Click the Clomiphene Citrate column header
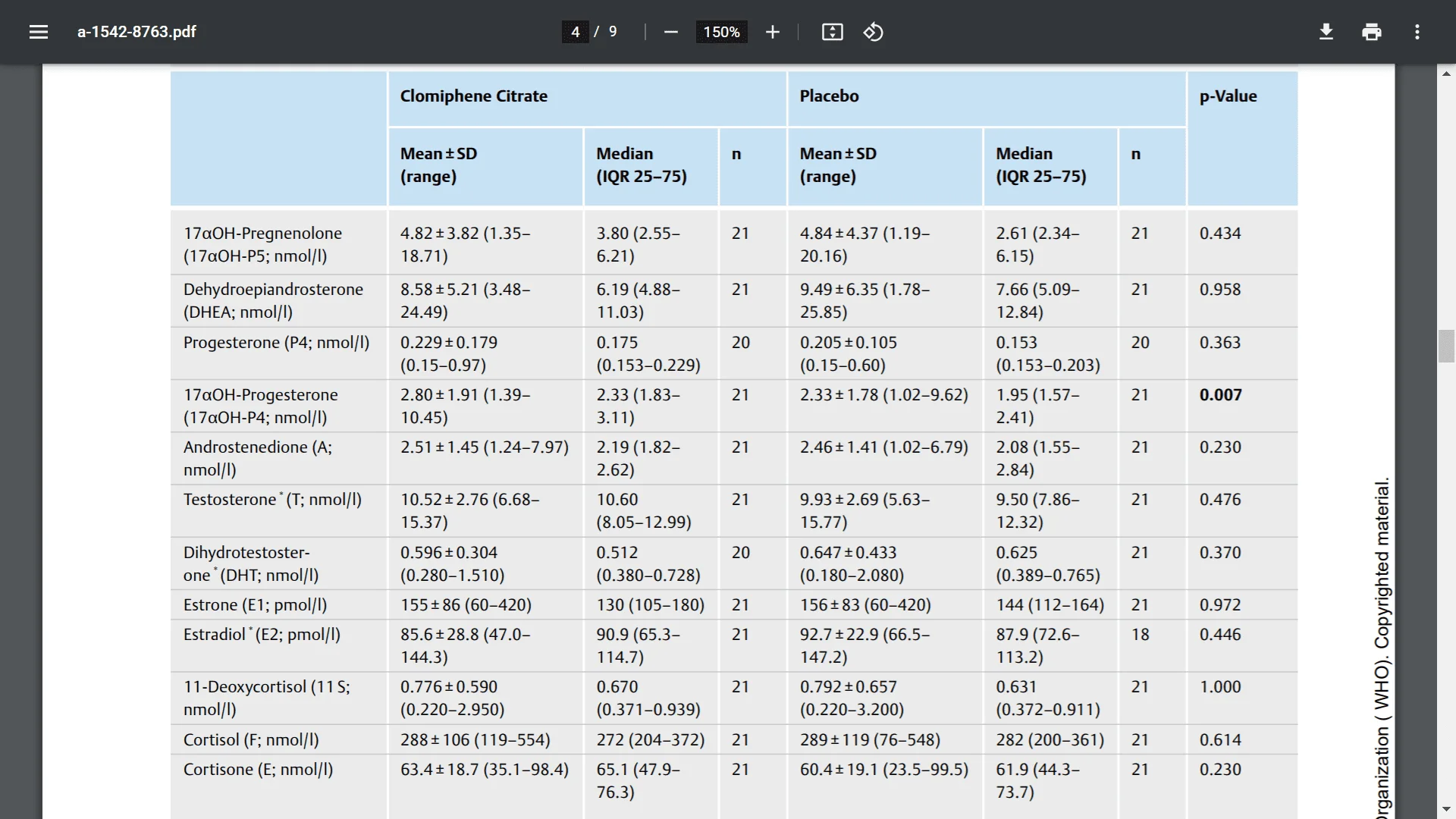Image resolution: width=1456 pixels, height=819 pixels. [474, 96]
